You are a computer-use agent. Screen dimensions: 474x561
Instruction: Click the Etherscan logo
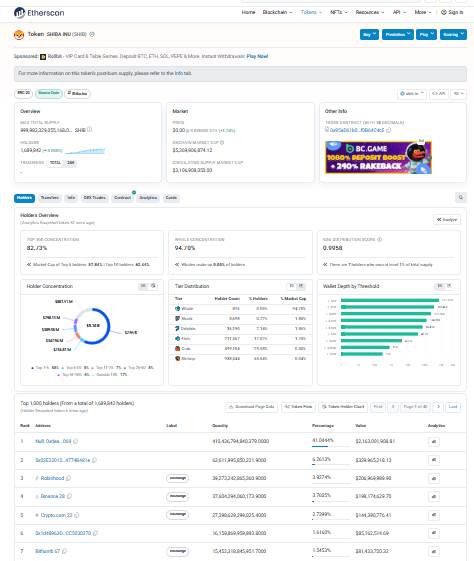[39, 13]
